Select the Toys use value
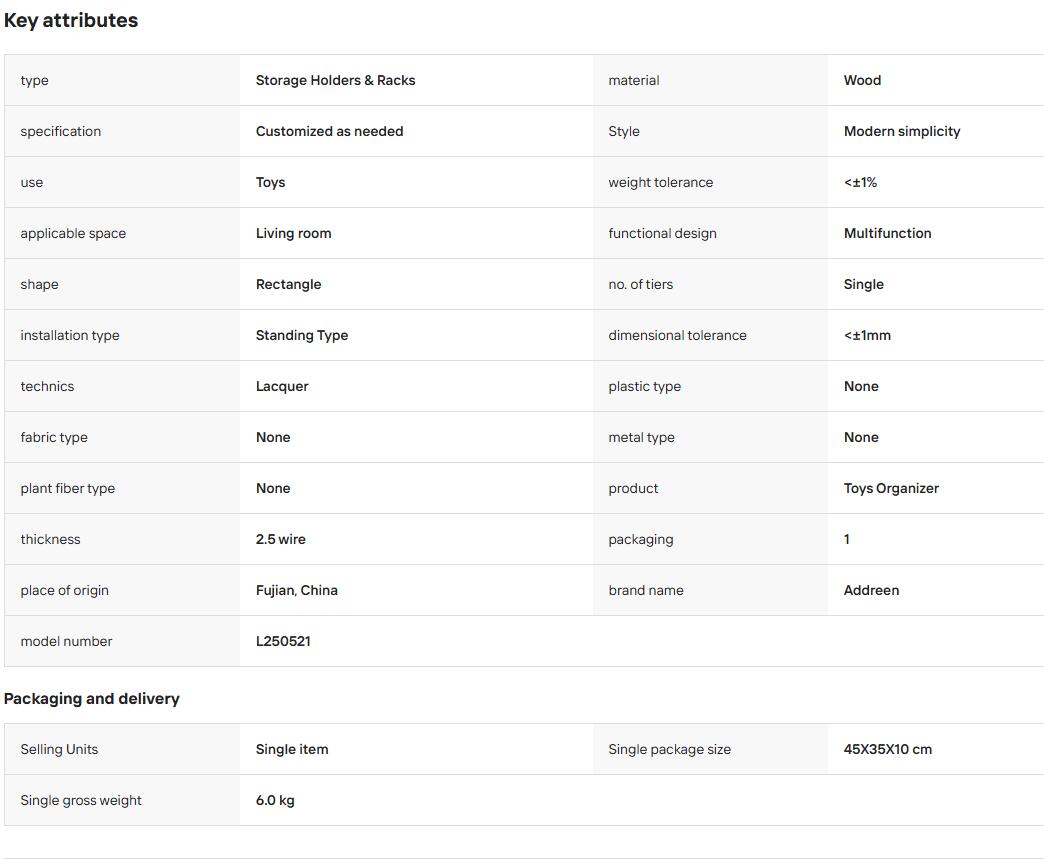Screen dimensions: 1044x860 pos(270,182)
